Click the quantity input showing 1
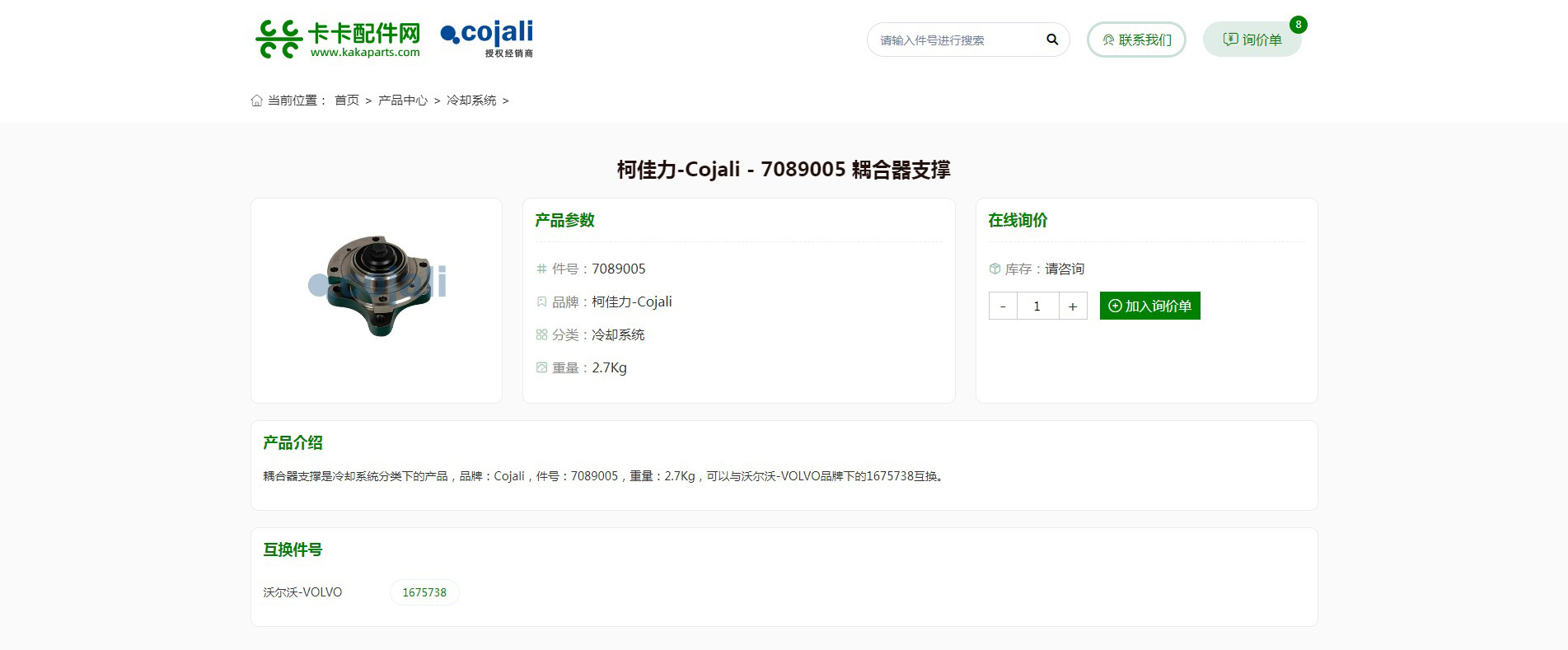 [1037, 306]
